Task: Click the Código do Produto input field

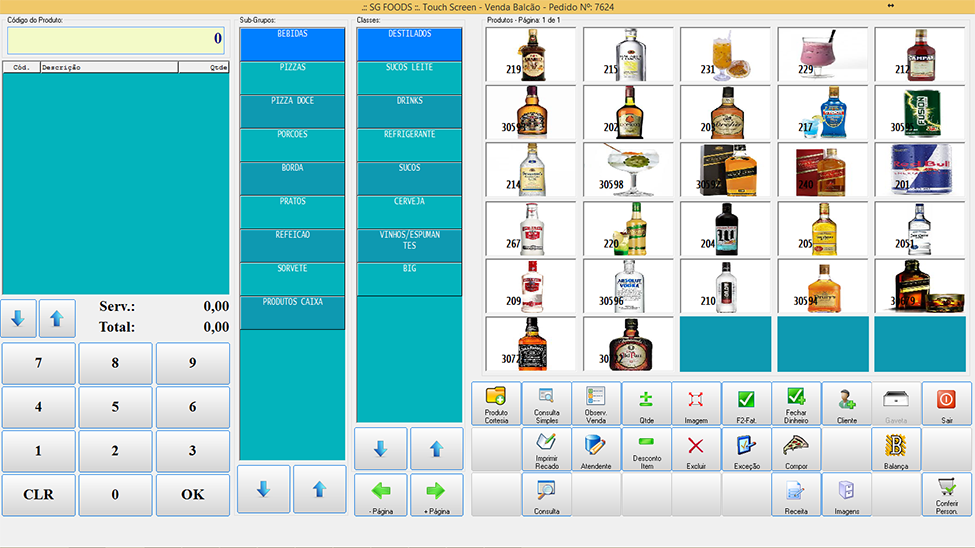Action: 116,40
